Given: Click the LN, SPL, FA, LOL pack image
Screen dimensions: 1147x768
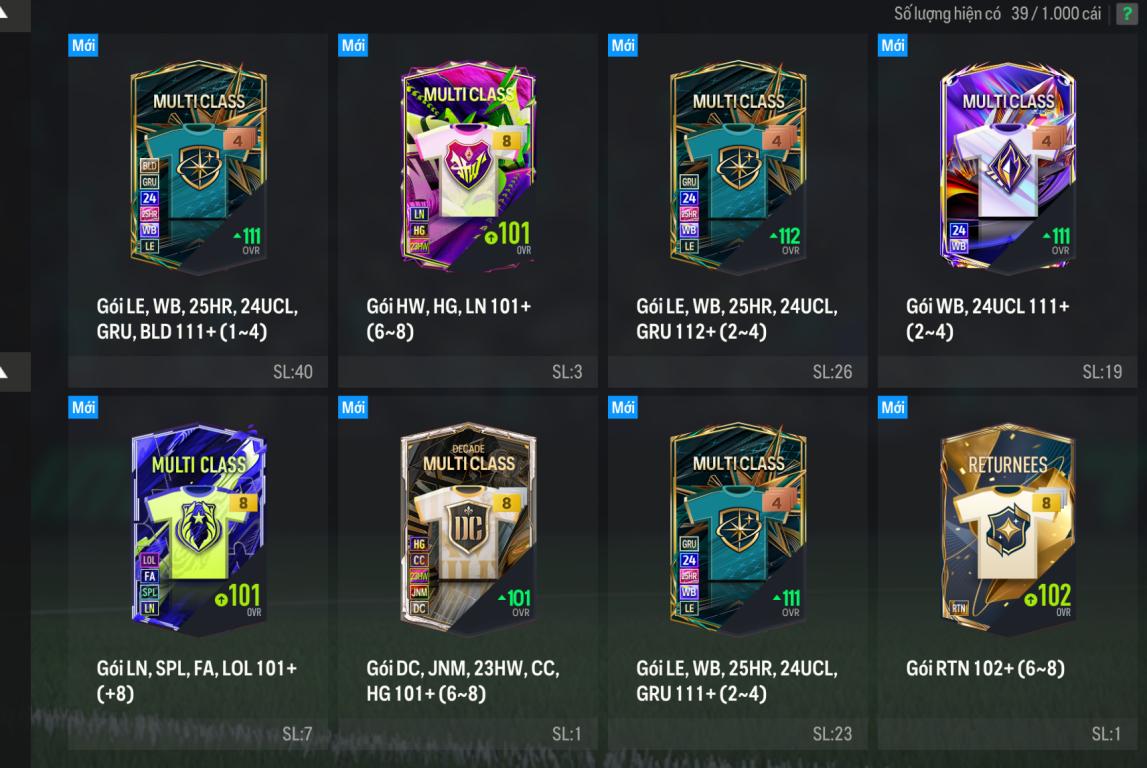Looking at the screenshot, I should pos(198,528).
